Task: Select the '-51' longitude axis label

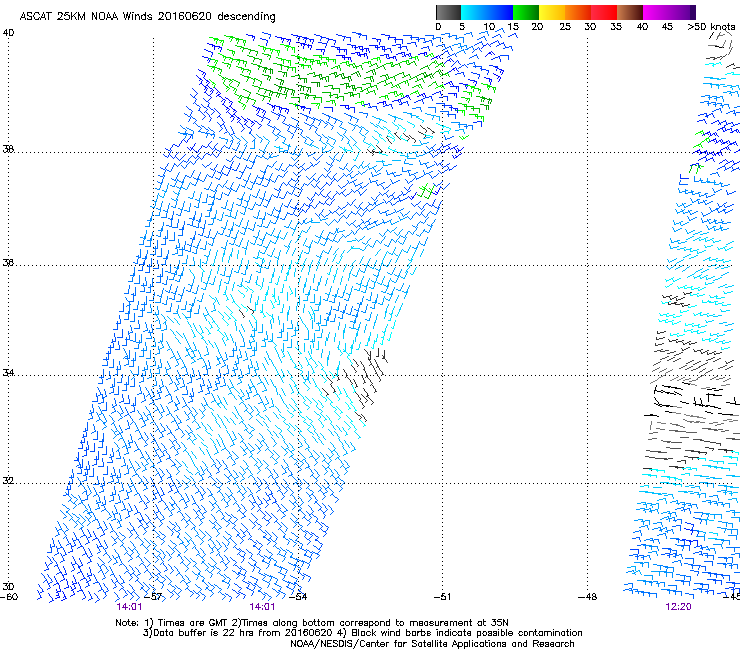Action: tap(442, 597)
